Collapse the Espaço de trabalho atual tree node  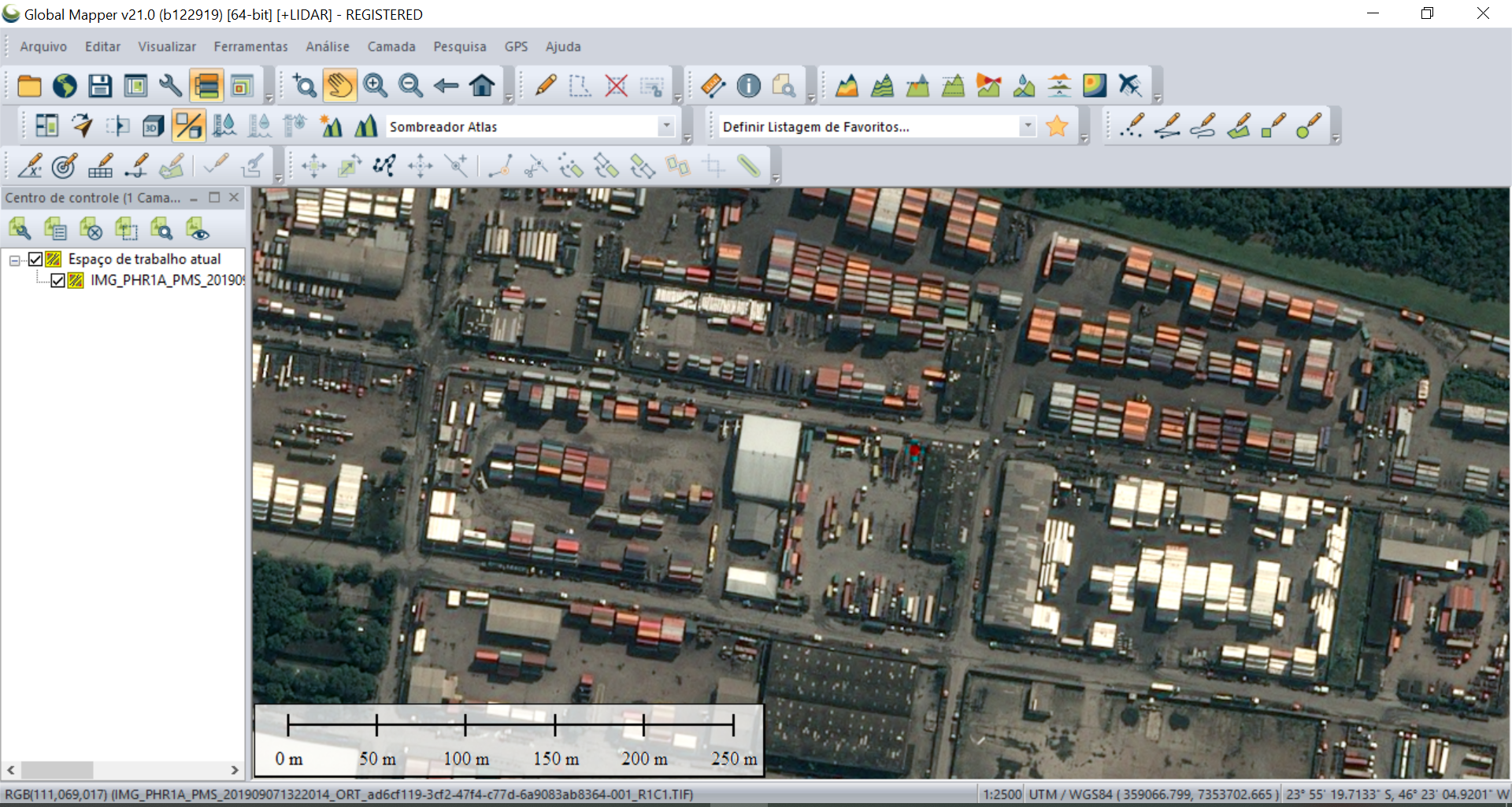pyautogui.click(x=14, y=260)
